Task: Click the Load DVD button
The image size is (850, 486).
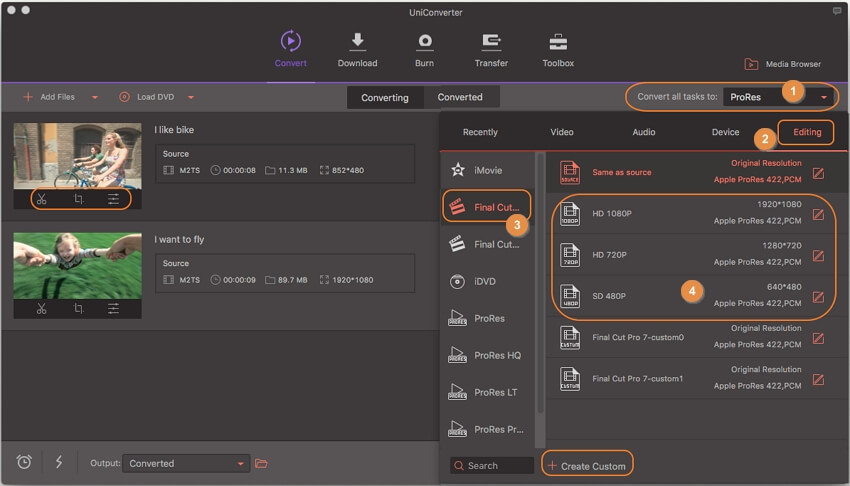Action: pyautogui.click(x=147, y=97)
